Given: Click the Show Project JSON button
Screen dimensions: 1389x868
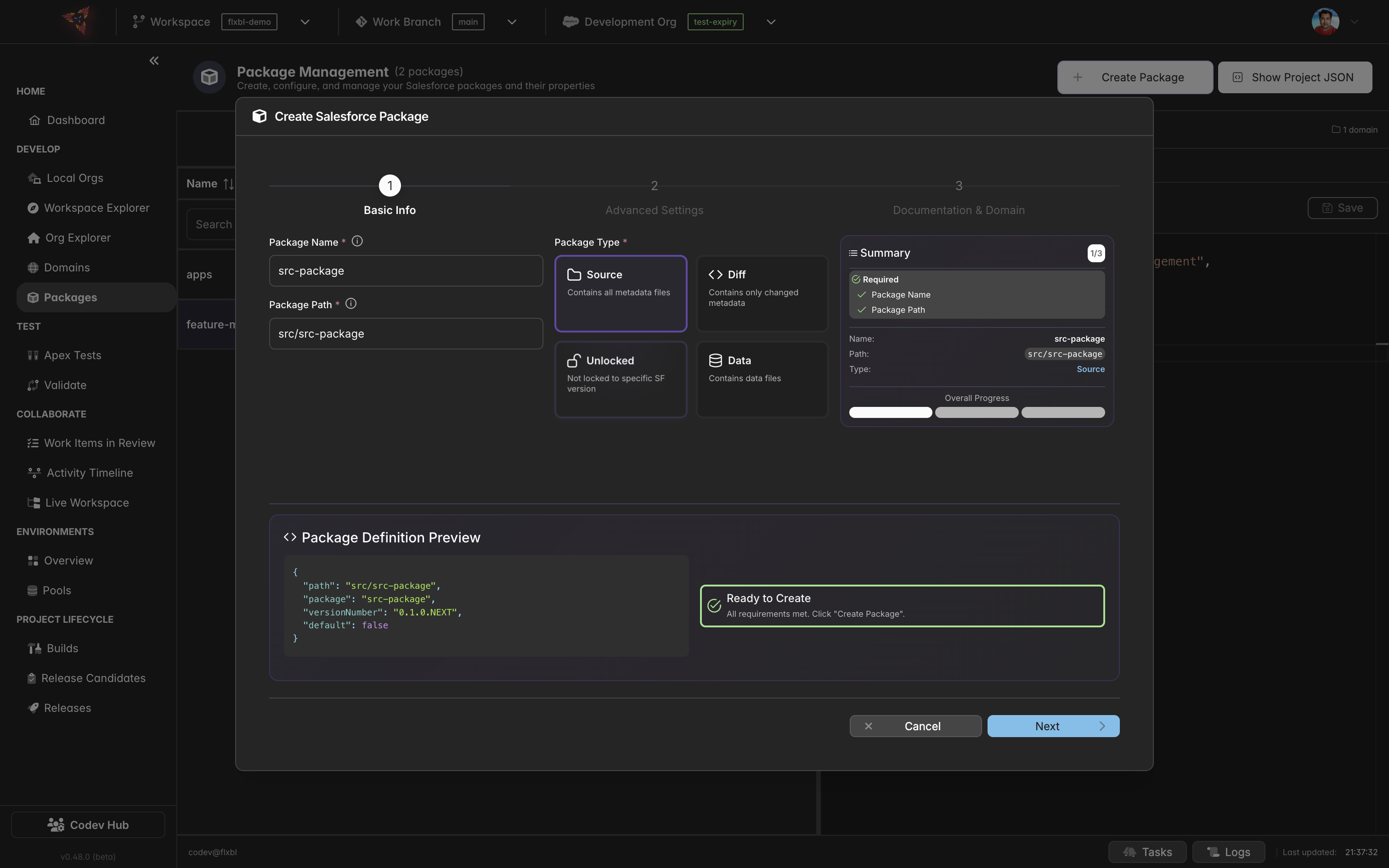Looking at the screenshot, I should tap(1295, 77).
